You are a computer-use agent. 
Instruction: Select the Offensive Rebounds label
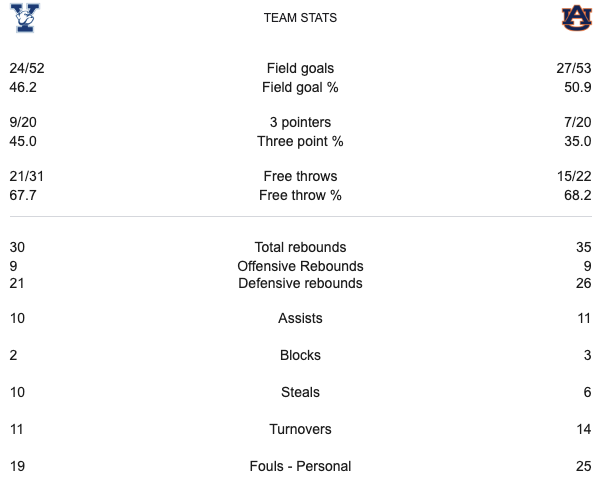pos(300,266)
